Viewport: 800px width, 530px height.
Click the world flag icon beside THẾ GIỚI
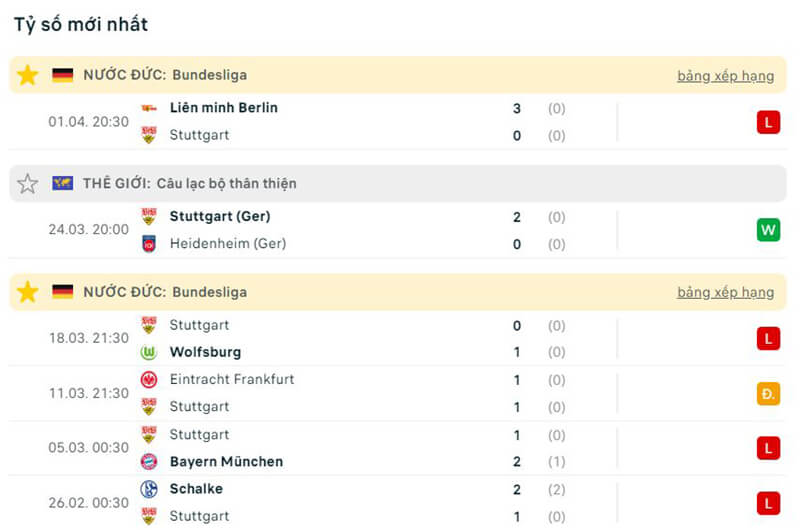[x=63, y=184]
